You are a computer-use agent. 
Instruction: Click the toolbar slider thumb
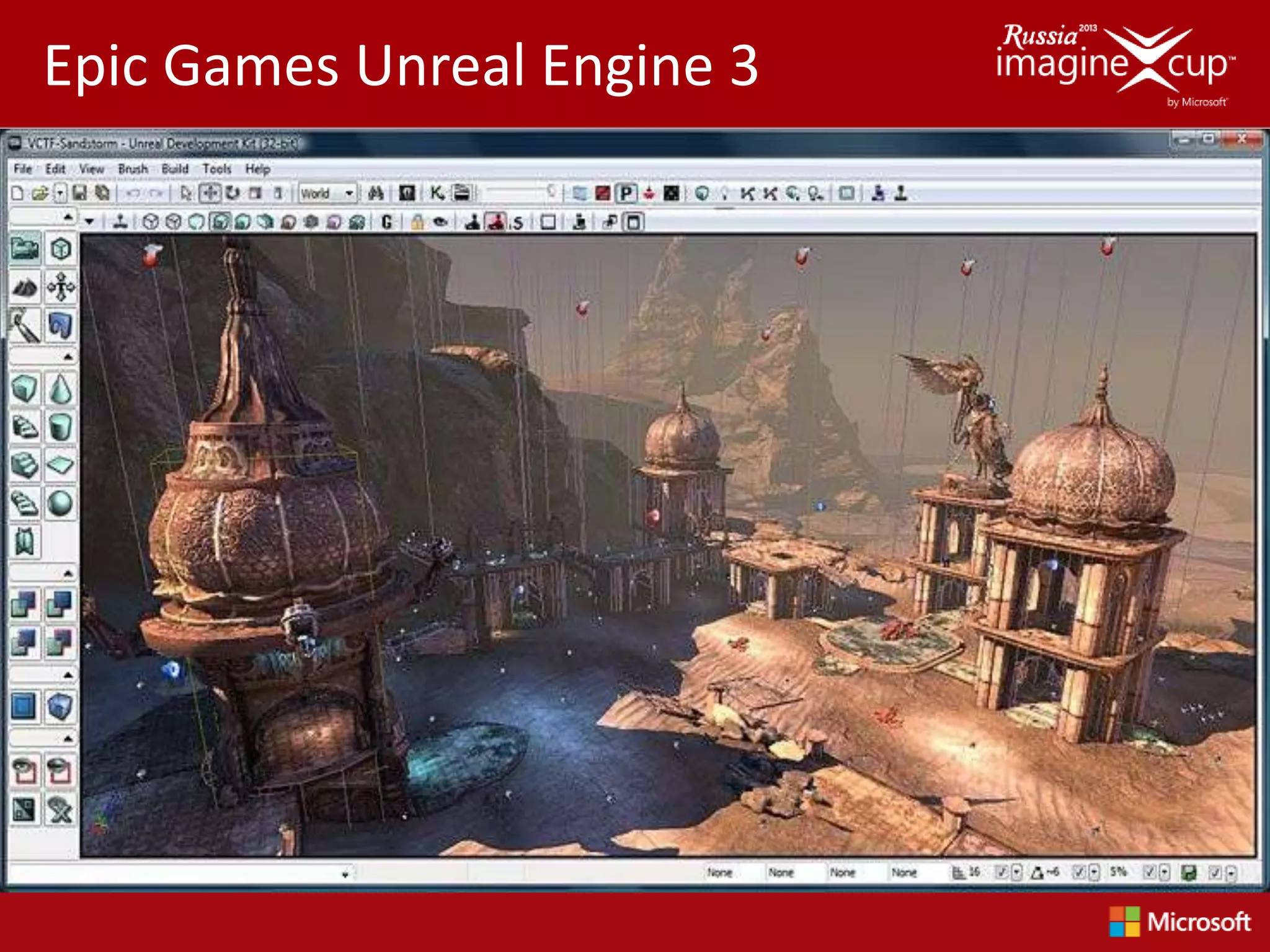coord(551,192)
